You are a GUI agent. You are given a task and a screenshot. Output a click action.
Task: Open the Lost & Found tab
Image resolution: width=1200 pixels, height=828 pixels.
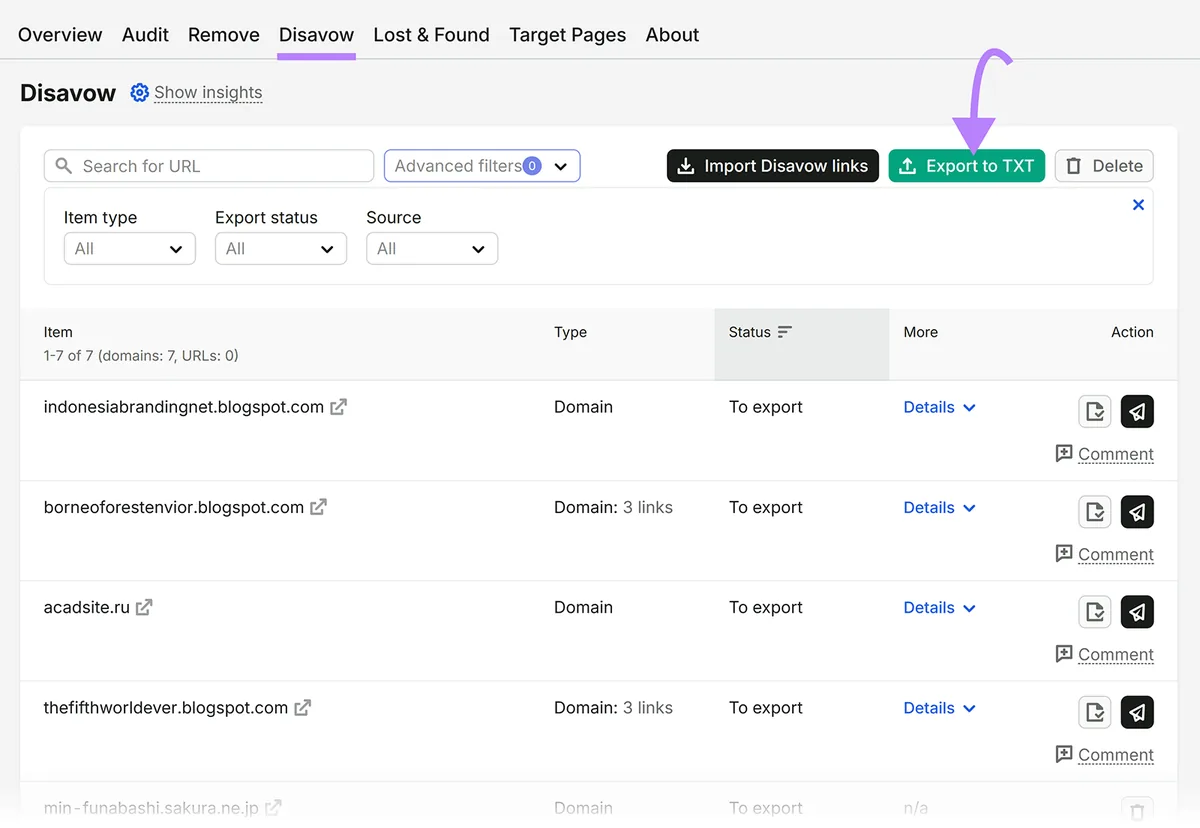(431, 35)
